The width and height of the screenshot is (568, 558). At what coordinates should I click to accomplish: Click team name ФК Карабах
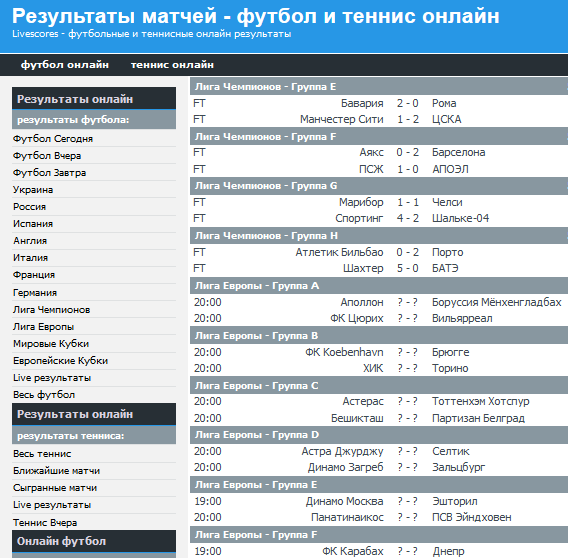[x=353, y=551]
